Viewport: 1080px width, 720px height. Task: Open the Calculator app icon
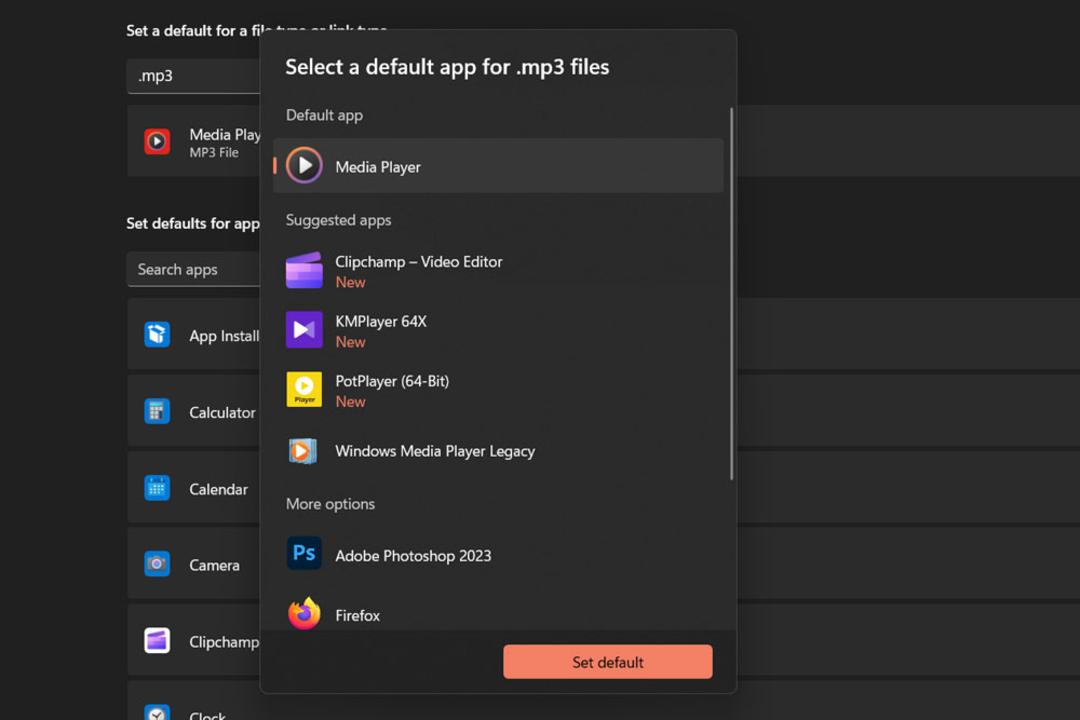157,411
